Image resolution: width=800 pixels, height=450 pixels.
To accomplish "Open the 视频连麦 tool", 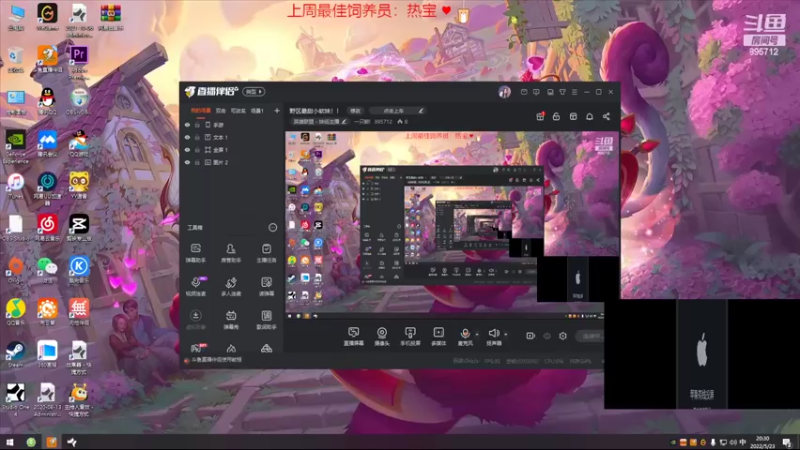I will [x=195, y=286].
